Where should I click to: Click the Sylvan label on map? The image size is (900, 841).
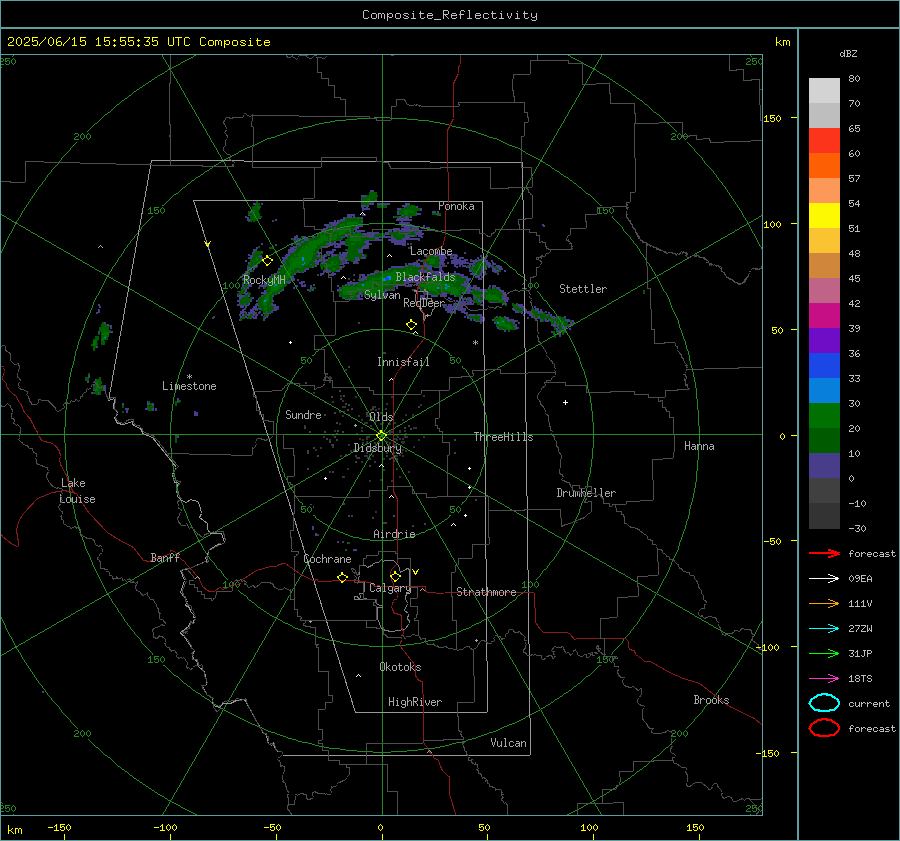point(382,296)
